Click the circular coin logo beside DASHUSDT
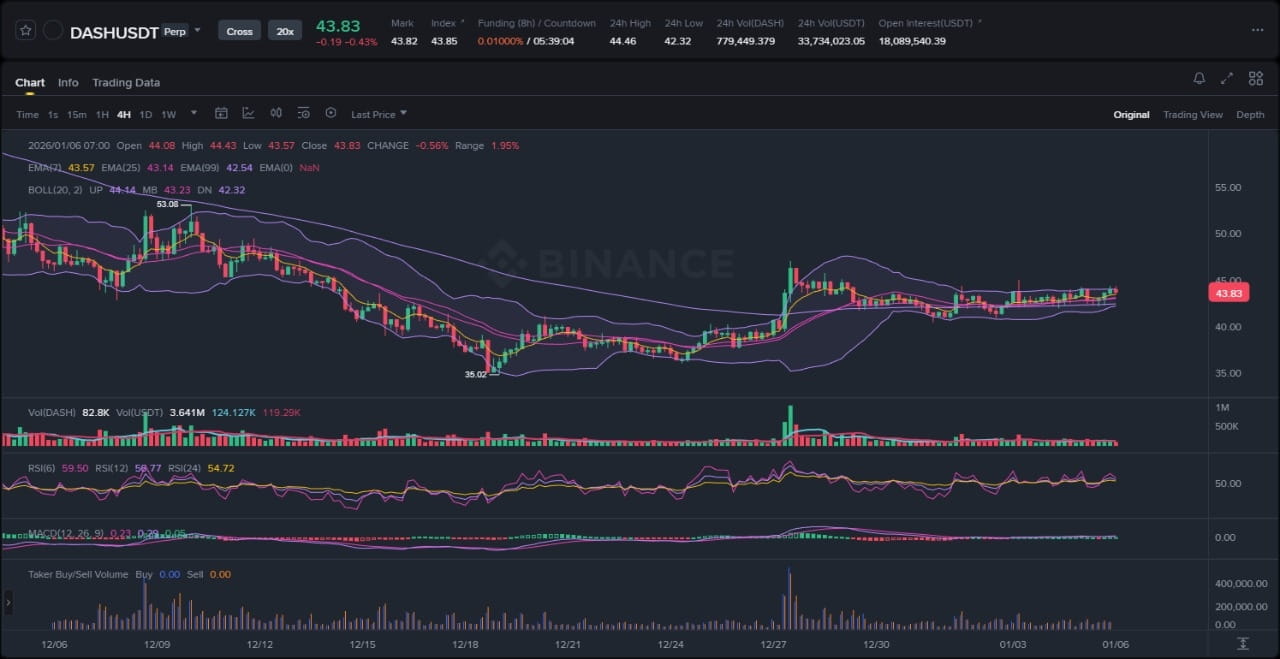The width and height of the screenshot is (1280, 659). (x=53, y=31)
